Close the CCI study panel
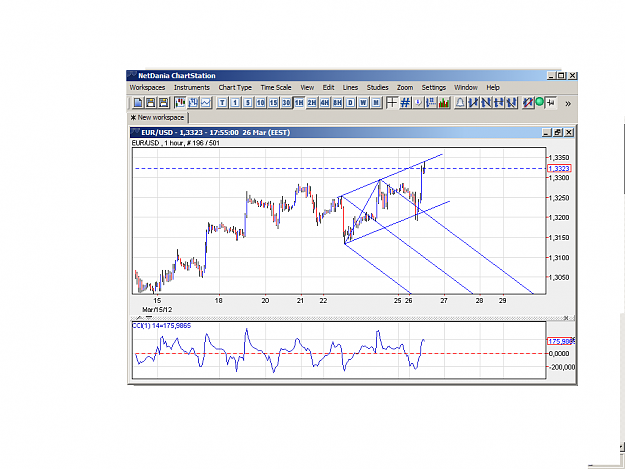Screen dimensions: 625x469 (566, 318)
